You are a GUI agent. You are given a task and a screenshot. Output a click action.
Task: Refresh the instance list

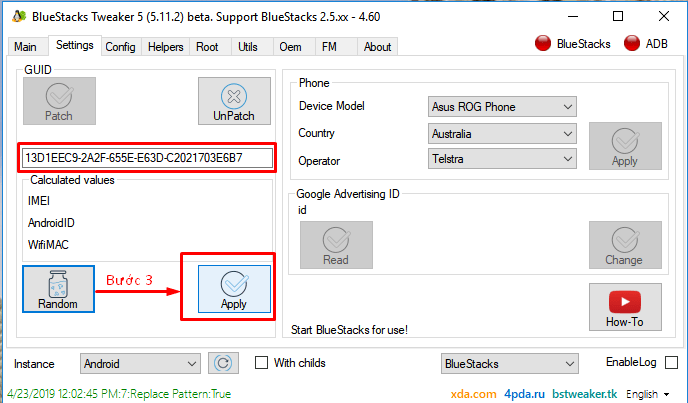223,363
